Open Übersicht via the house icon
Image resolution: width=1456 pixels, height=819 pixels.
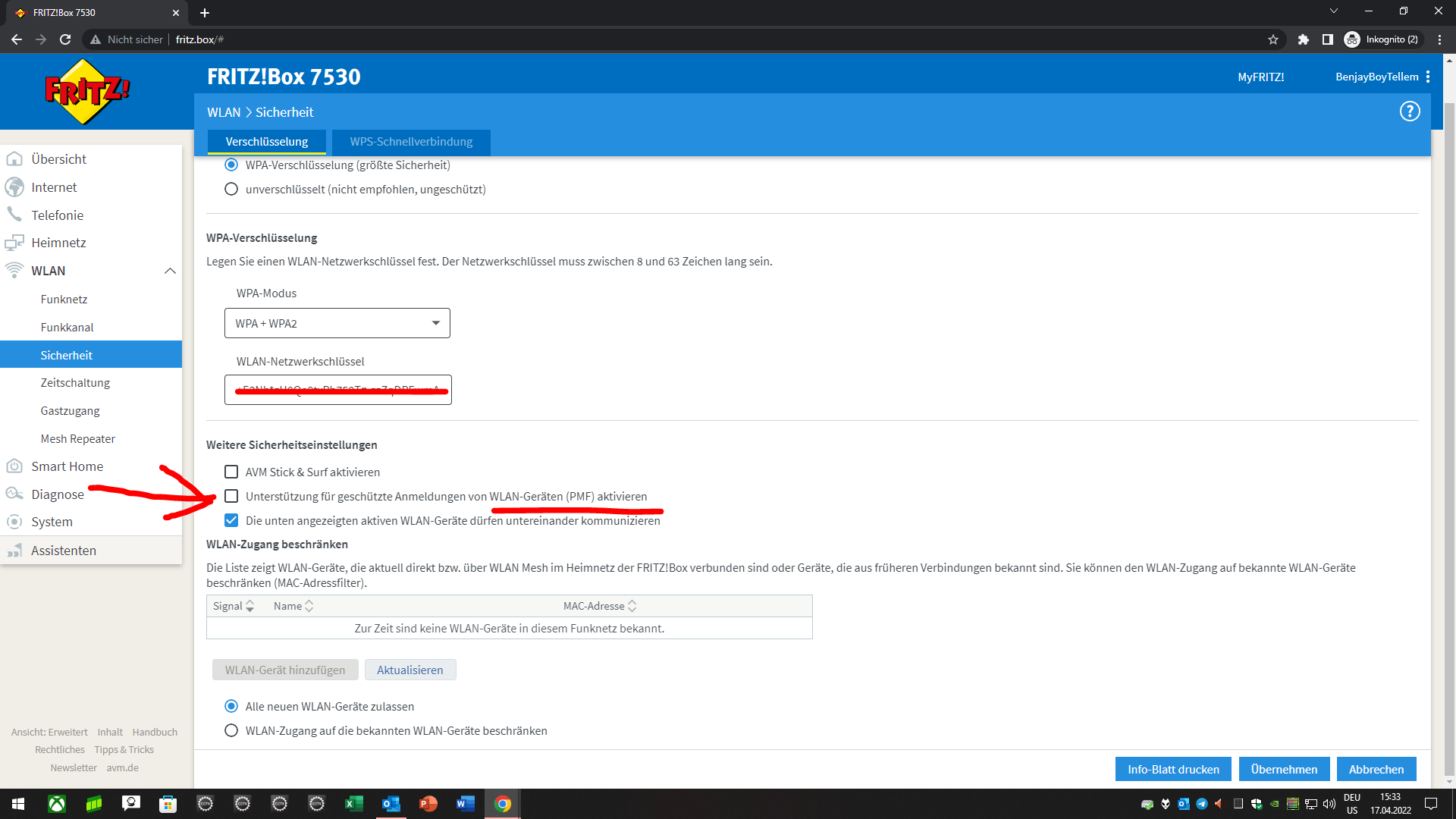14,159
